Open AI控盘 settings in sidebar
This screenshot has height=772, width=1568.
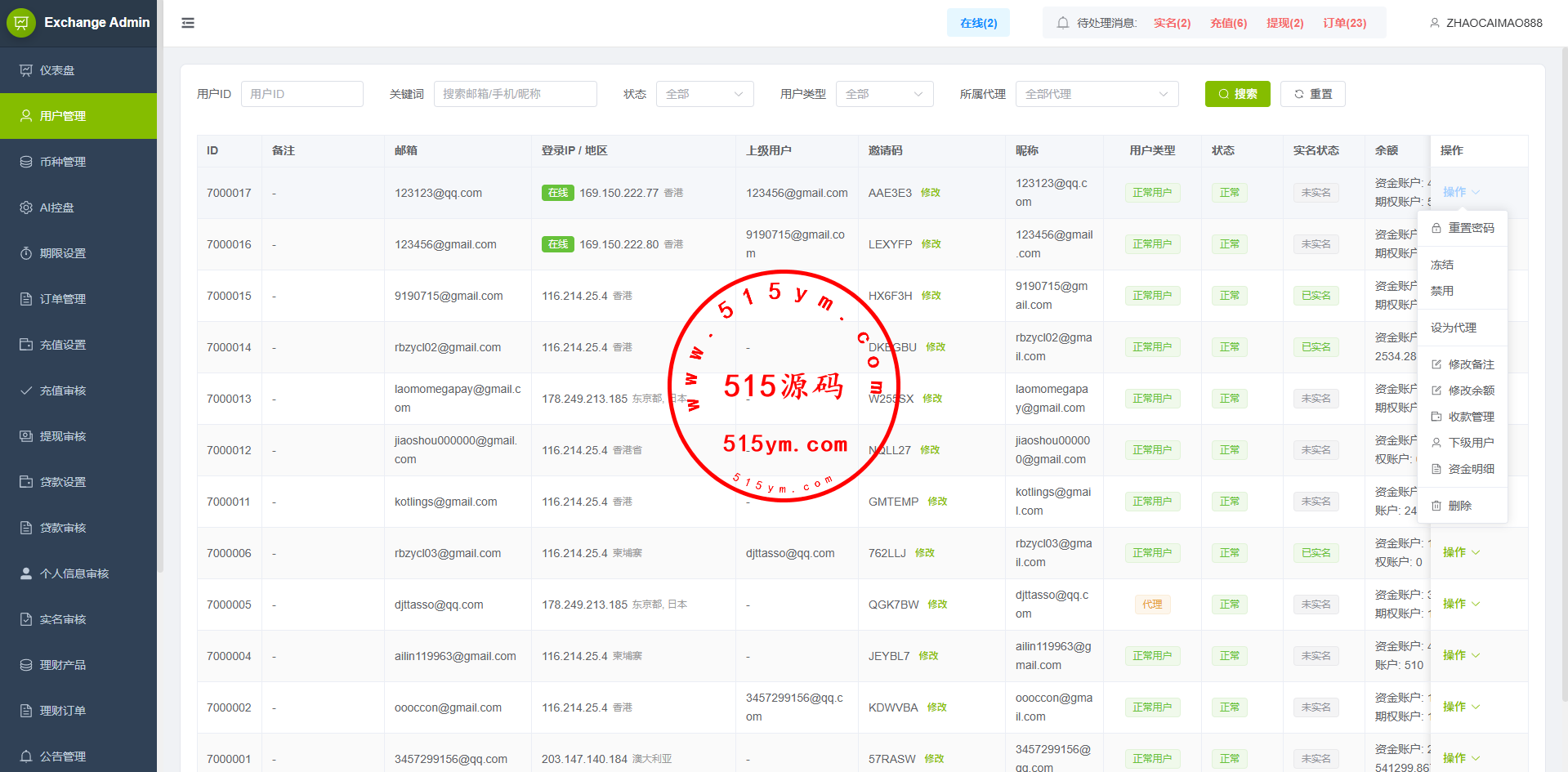click(x=56, y=208)
